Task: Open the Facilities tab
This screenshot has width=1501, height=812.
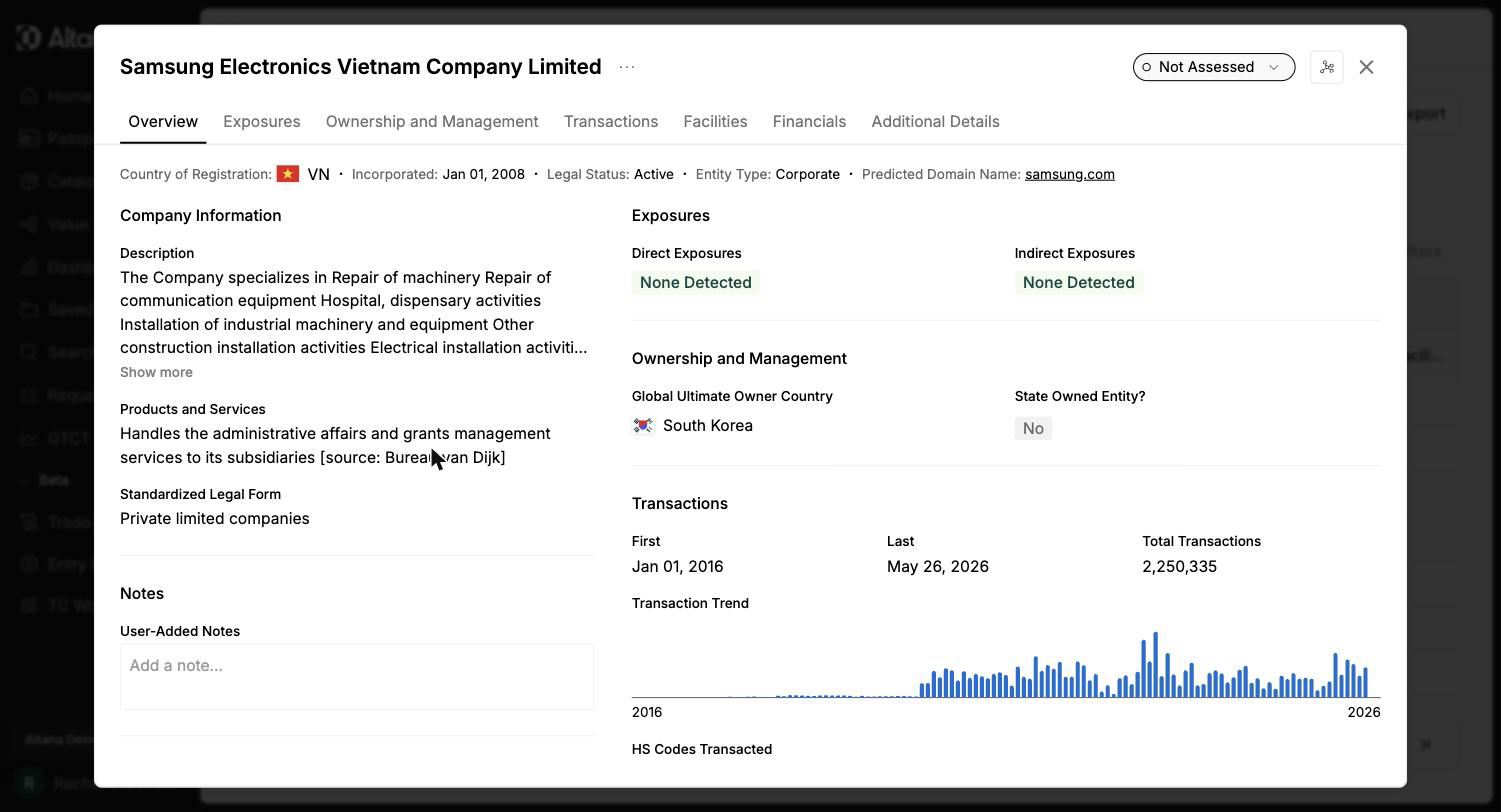Action: (715, 122)
